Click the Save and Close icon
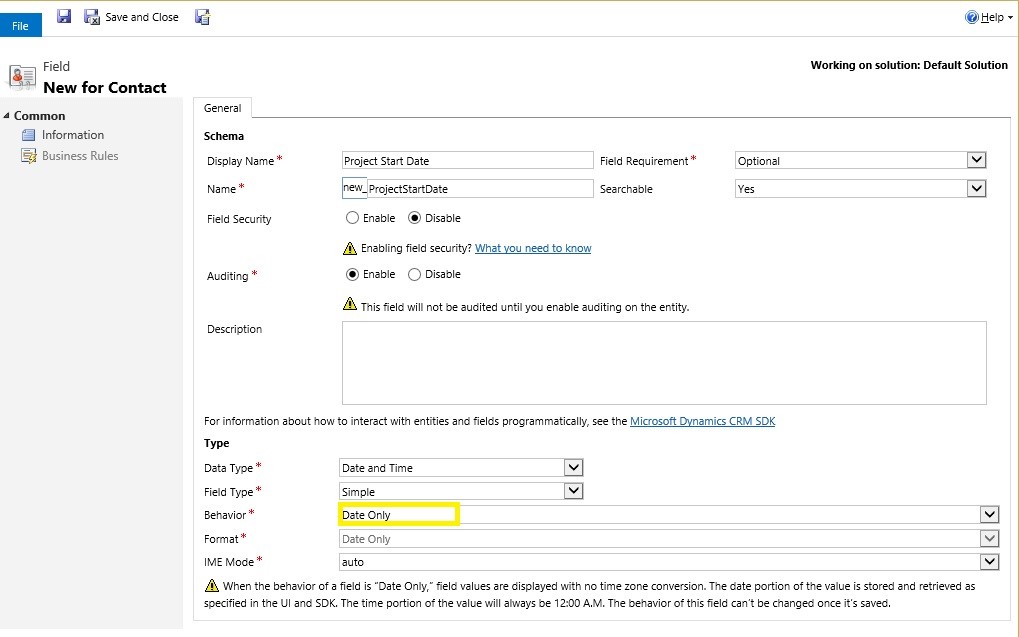The image size is (1019, 637). pos(92,17)
